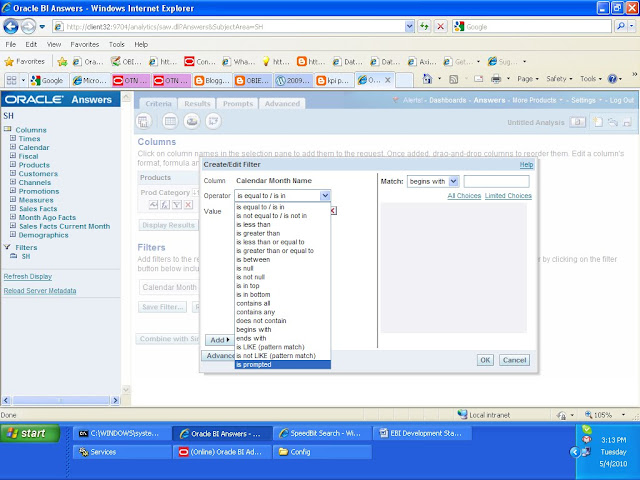Image resolution: width=640 pixels, height=480 pixels.
Task: Click the All Choices link
Action: click(x=464, y=196)
